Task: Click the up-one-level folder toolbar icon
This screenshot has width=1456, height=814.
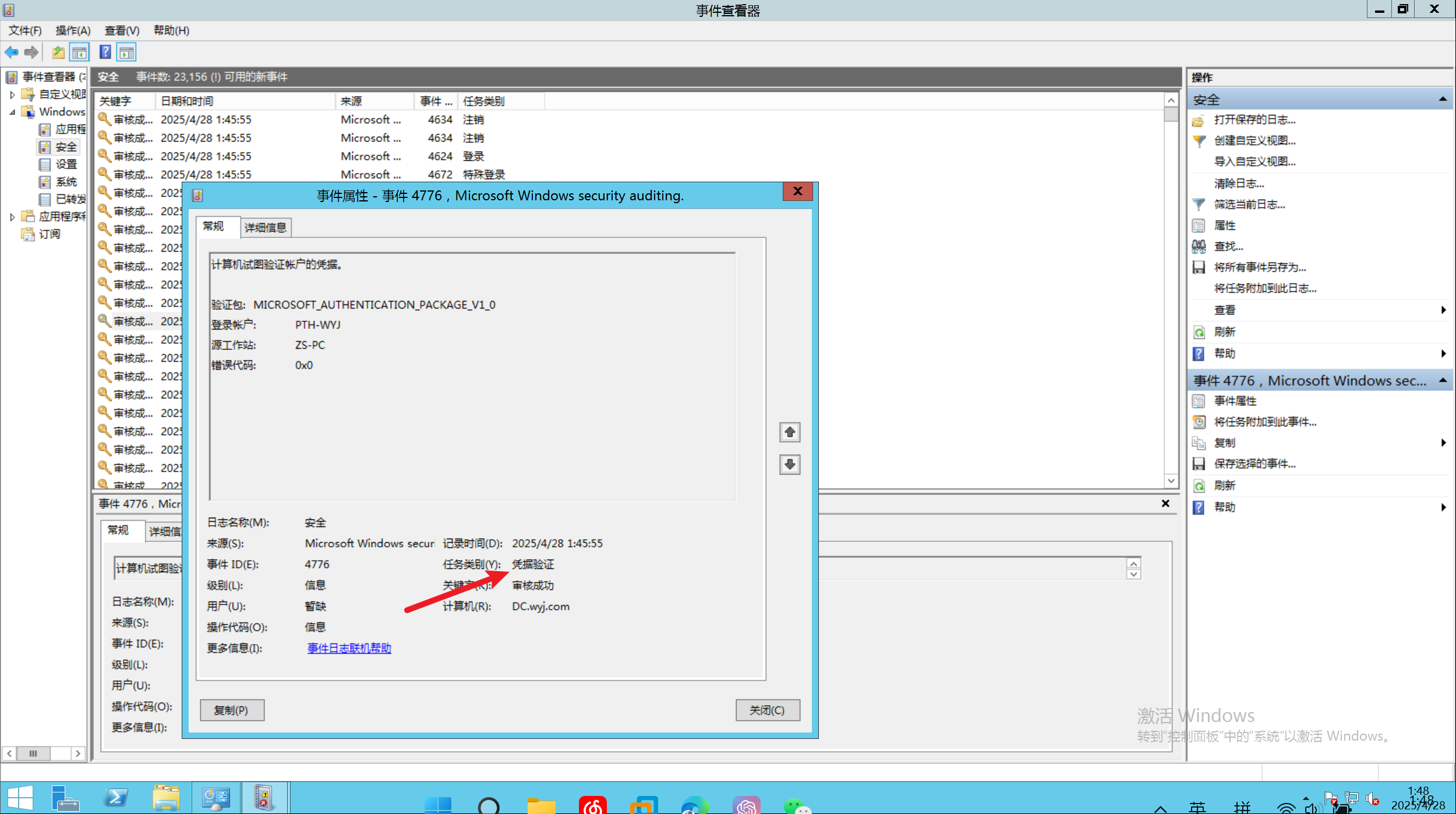Action: (x=58, y=52)
